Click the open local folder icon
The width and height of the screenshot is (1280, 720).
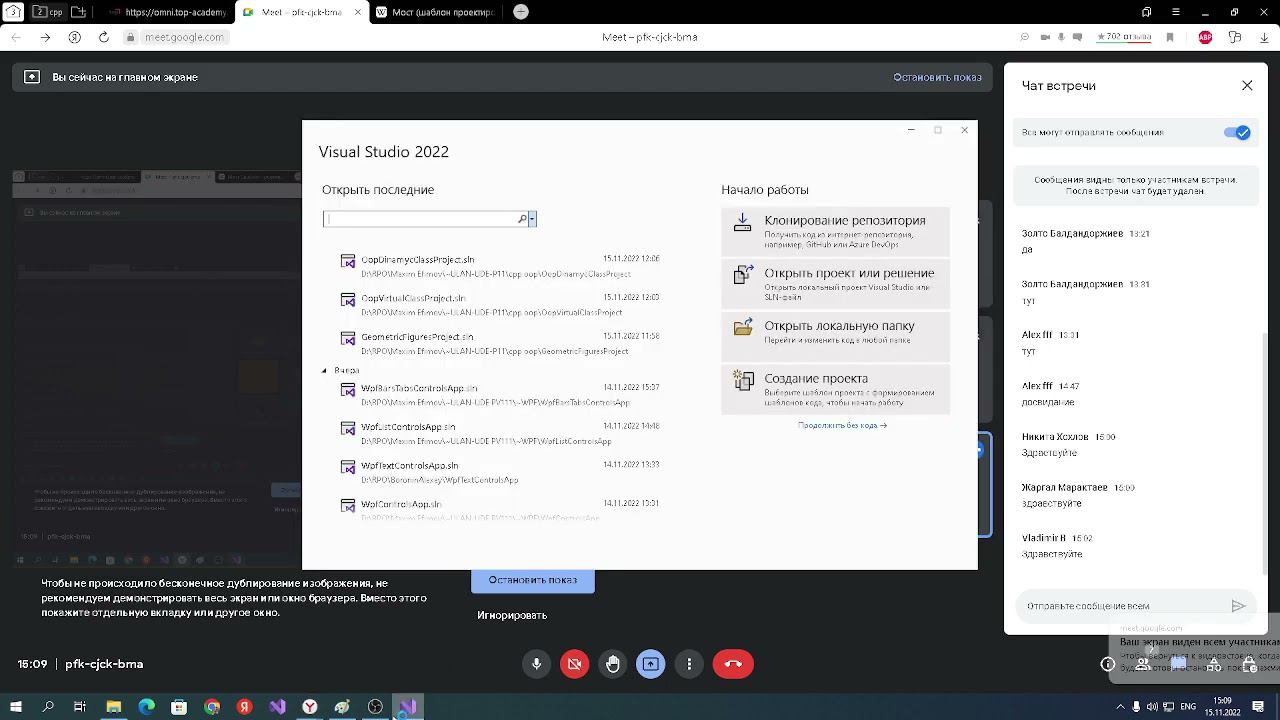coord(742,327)
